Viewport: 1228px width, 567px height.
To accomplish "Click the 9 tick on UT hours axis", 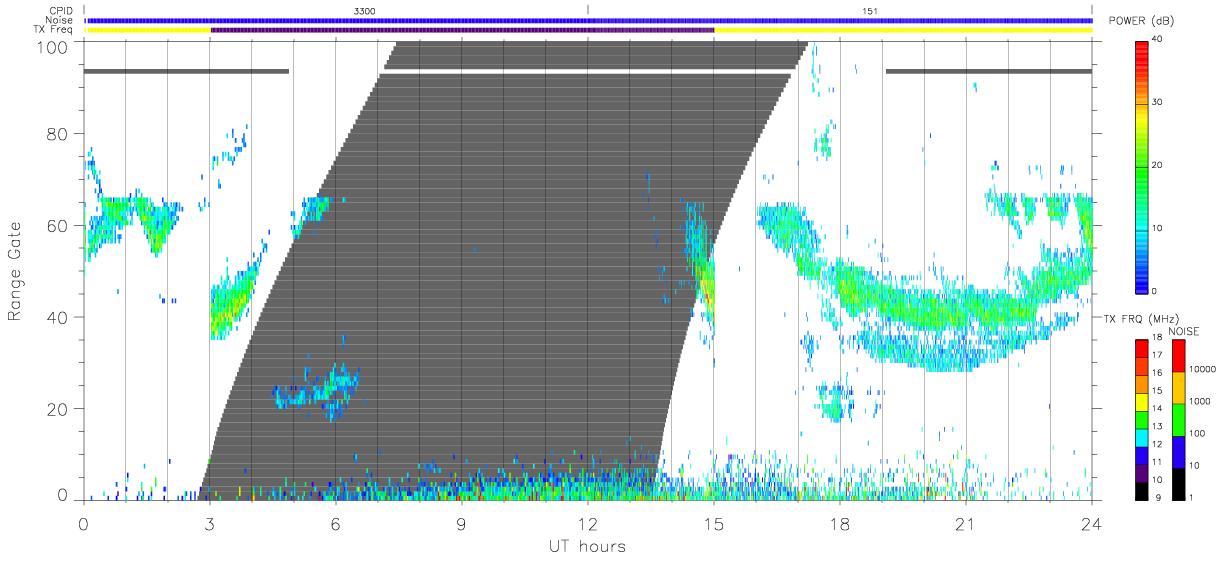I will (x=461, y=523).
